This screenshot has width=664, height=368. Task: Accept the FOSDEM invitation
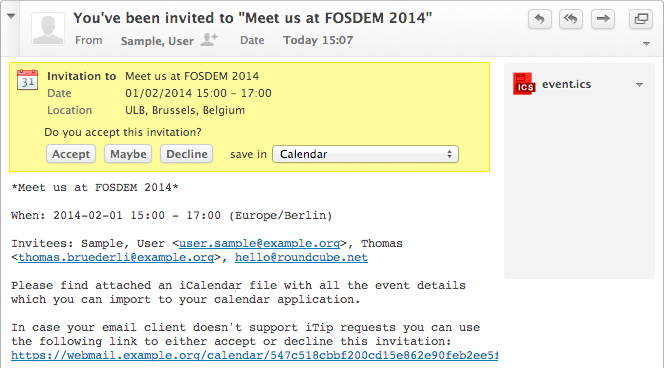(x=71, y=154)
